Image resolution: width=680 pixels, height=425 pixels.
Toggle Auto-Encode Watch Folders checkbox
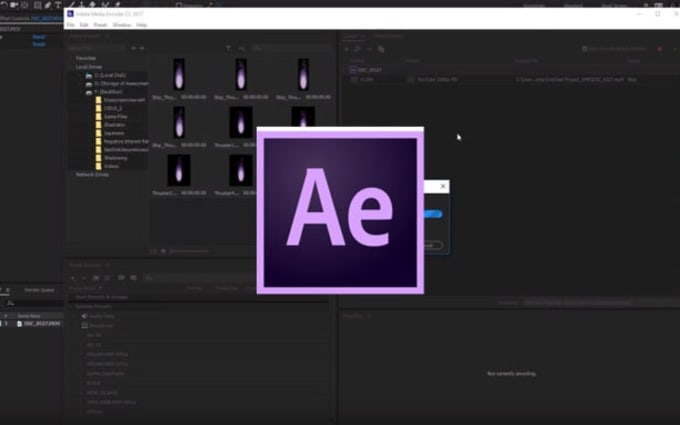coord(584,49)
